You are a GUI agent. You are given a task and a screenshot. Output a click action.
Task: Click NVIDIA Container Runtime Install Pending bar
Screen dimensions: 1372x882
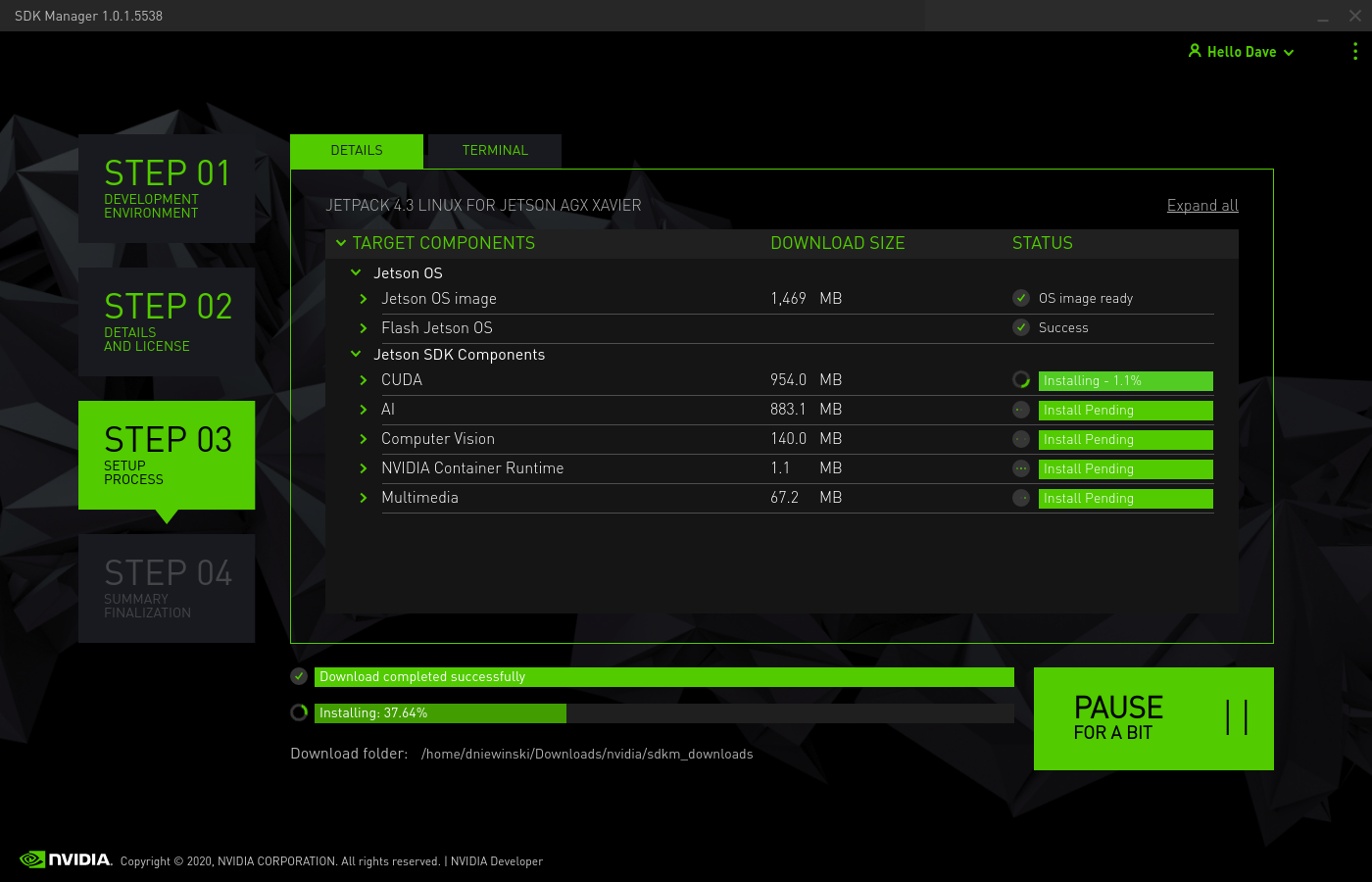coord(1126,468)
